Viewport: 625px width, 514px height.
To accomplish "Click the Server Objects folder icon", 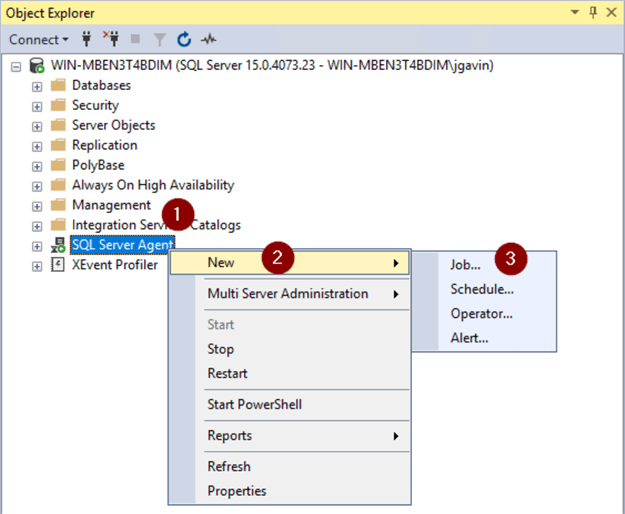I will point(58,125).
